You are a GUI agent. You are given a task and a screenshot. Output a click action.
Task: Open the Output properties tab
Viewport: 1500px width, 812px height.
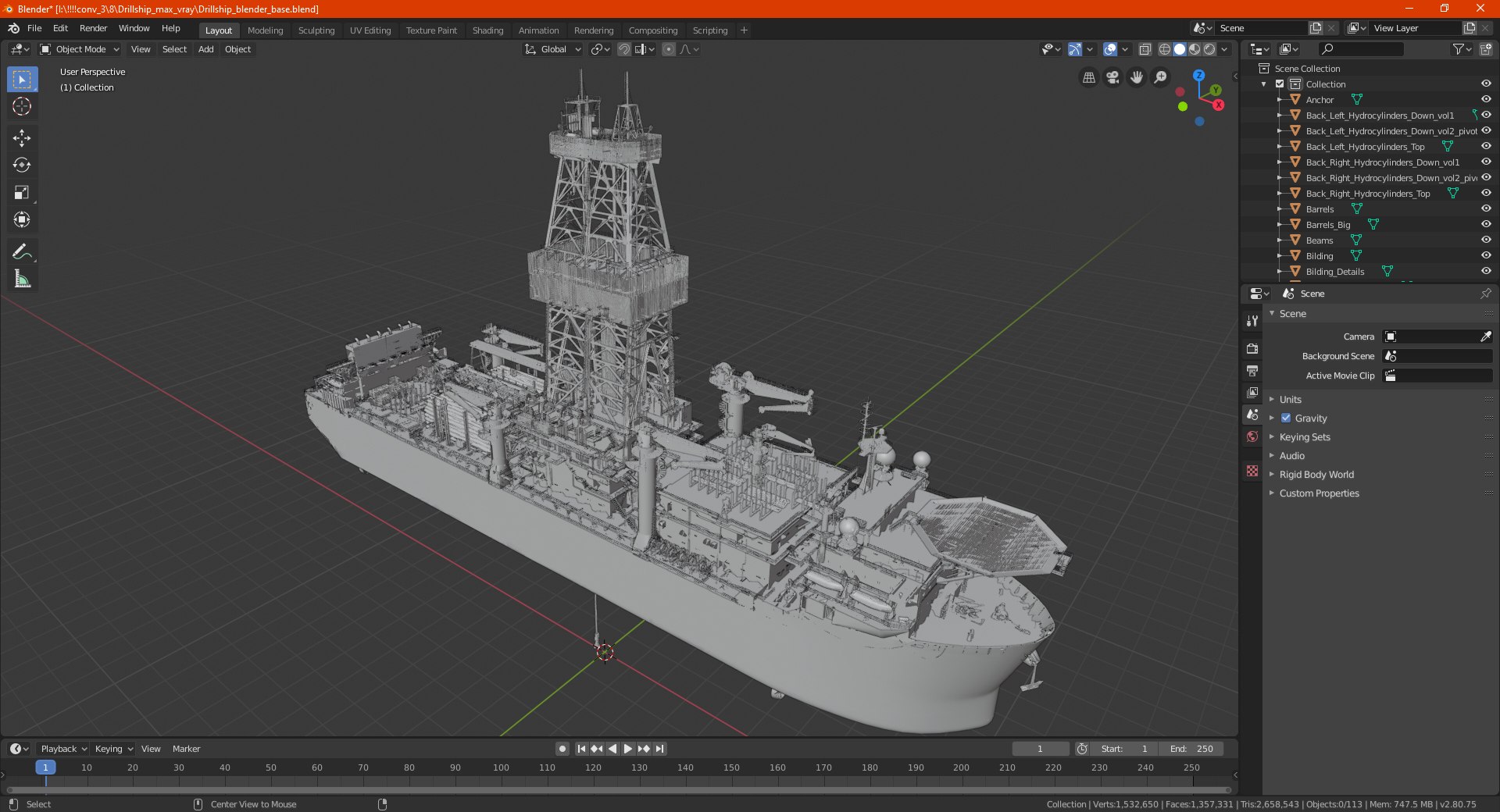tap(1252, 370)
